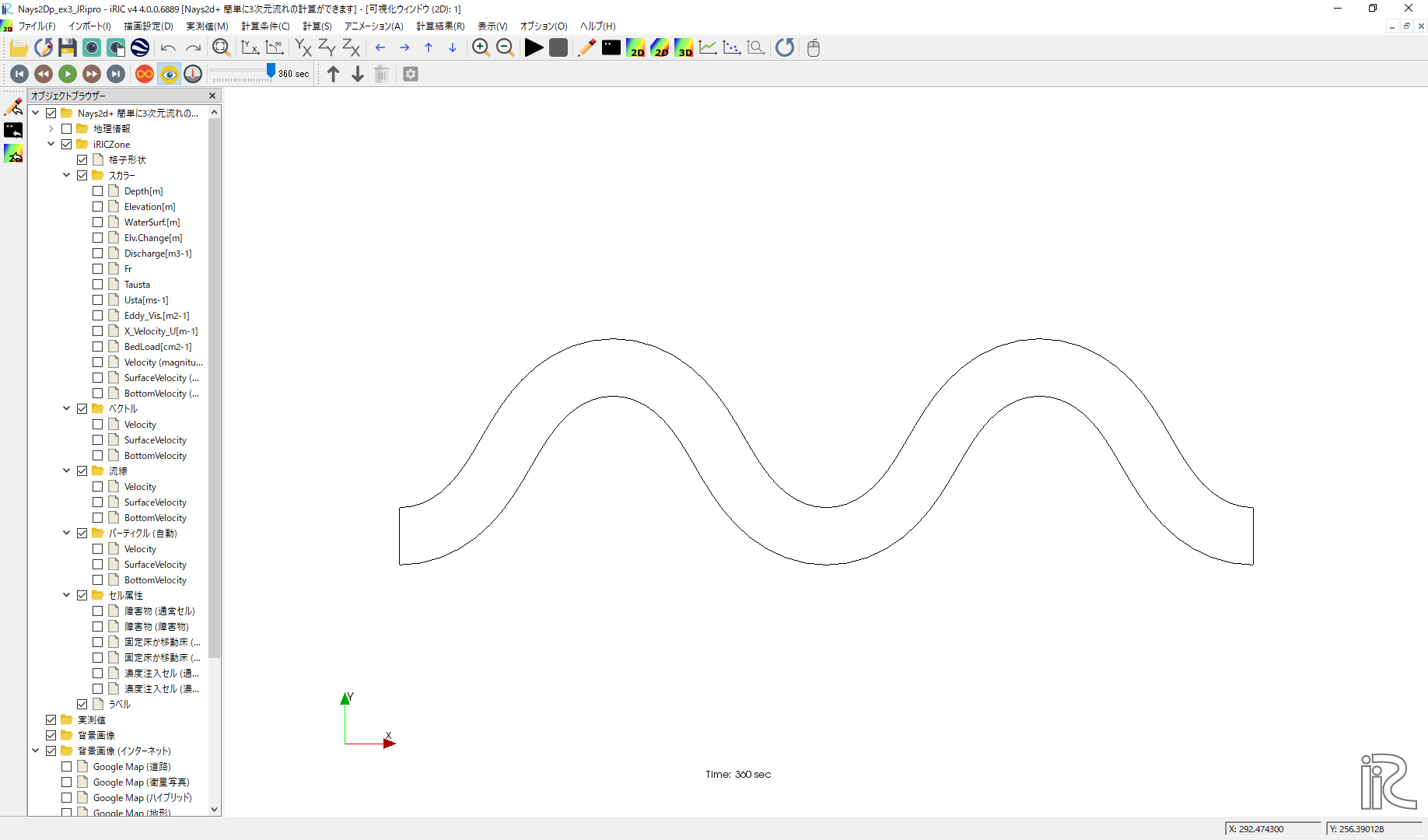Open the solver console black window icon
The width and height of the screenshot is (1428, 840).
coord(611,47)
